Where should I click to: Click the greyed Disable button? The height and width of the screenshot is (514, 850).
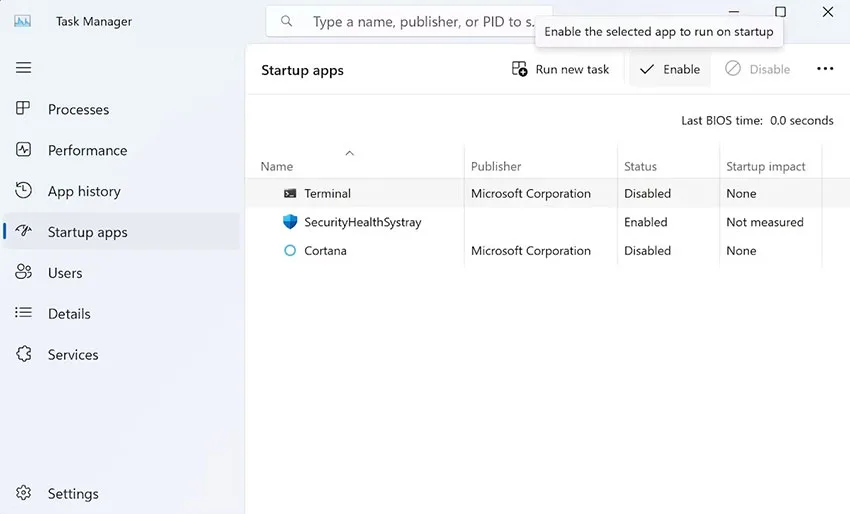[758, 69]
